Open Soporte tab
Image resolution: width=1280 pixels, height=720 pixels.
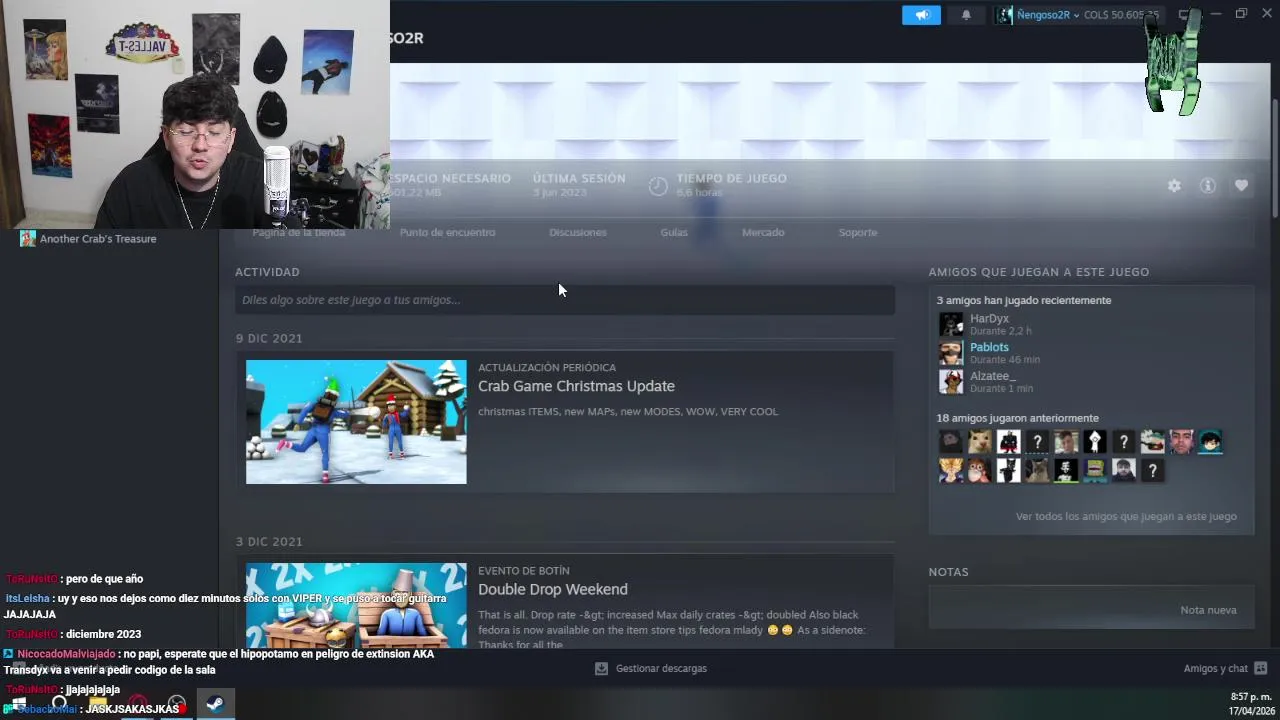[858, 232]
